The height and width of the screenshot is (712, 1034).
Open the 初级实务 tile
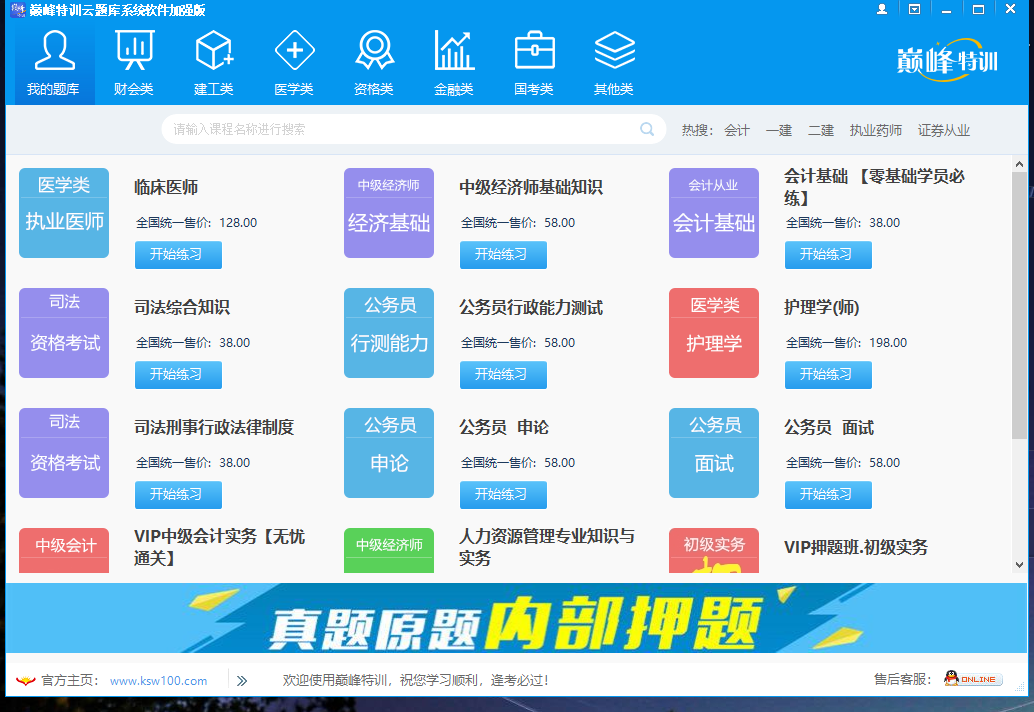point(714,550)
